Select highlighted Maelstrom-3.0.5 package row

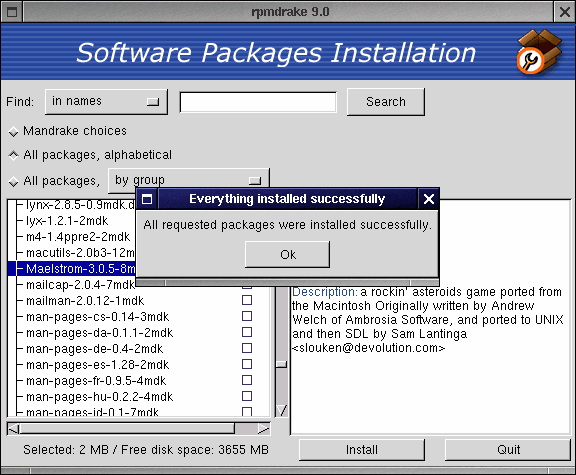click(72, 269)
